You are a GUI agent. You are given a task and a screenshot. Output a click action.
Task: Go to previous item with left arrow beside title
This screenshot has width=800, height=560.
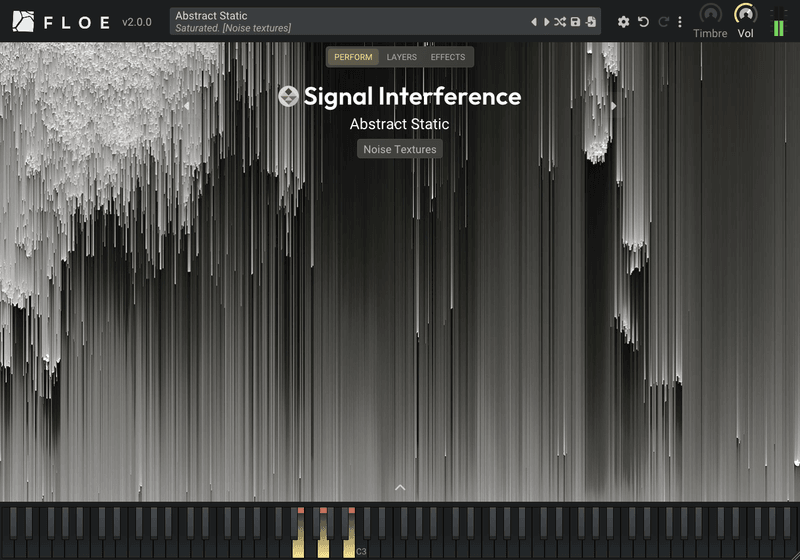[187, 106]
